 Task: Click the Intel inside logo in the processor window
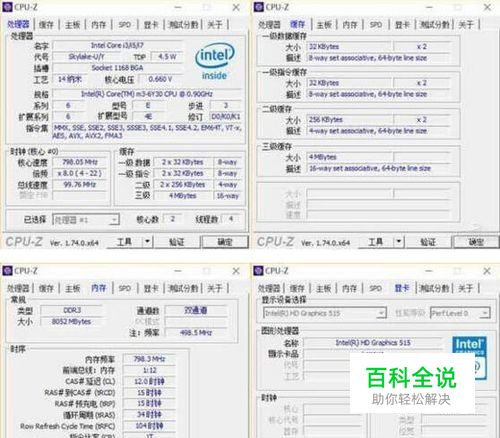(215, 62)
